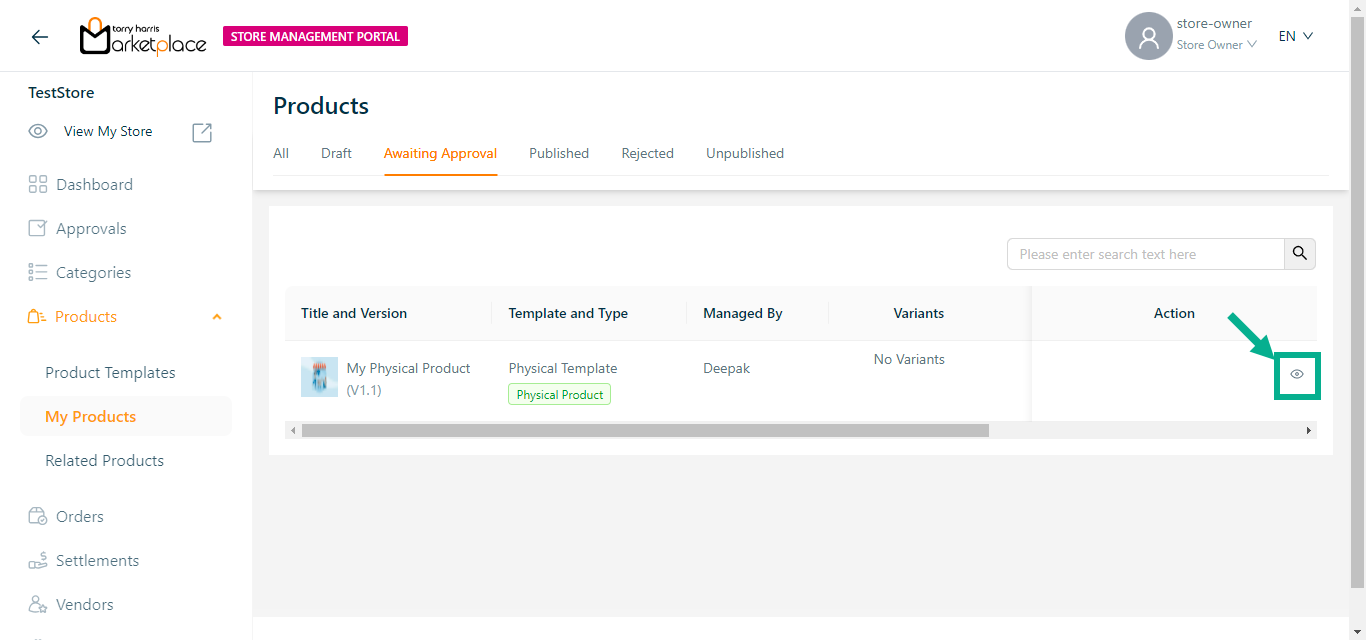Click the back arrow icon

pyautogui.click(x=39, y=37)
